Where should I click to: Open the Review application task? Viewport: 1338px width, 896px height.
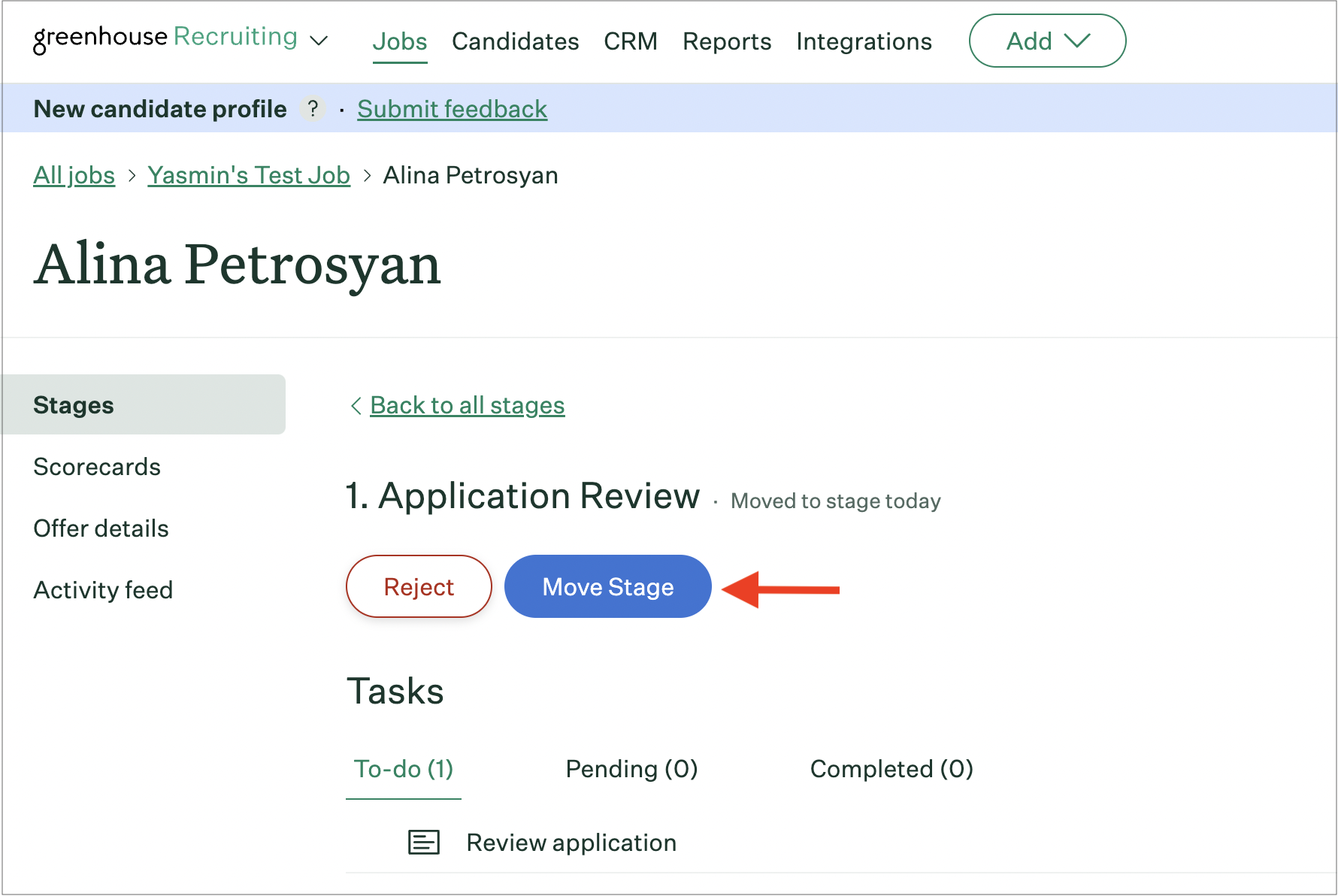[x=571, y=843]
